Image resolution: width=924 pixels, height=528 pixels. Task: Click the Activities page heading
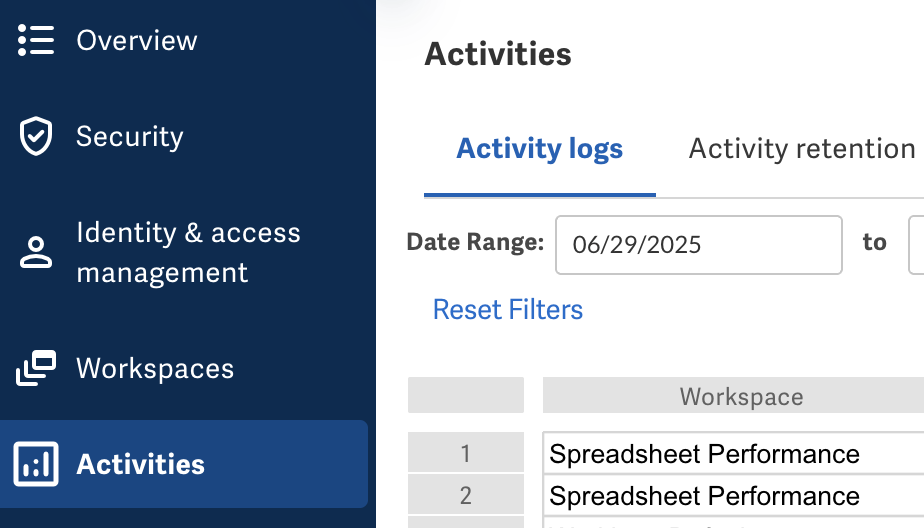click(498, 54)
